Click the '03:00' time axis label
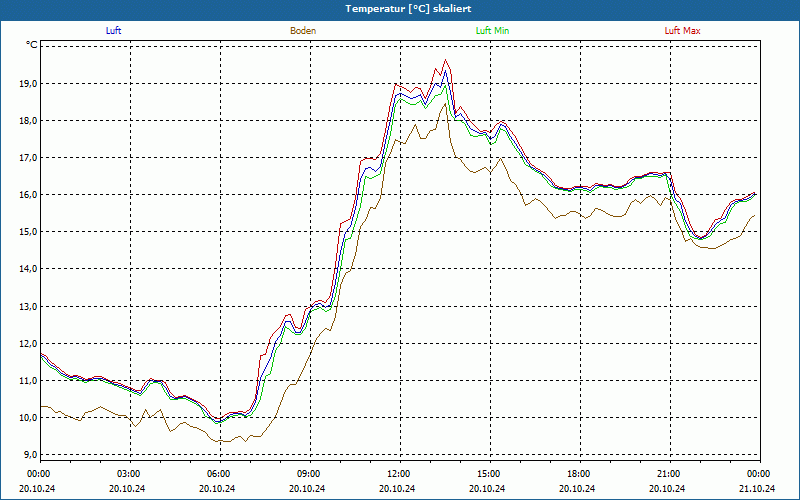Viewport: 800px width, 500px height. pyautogui.click(x=130, y=474)
